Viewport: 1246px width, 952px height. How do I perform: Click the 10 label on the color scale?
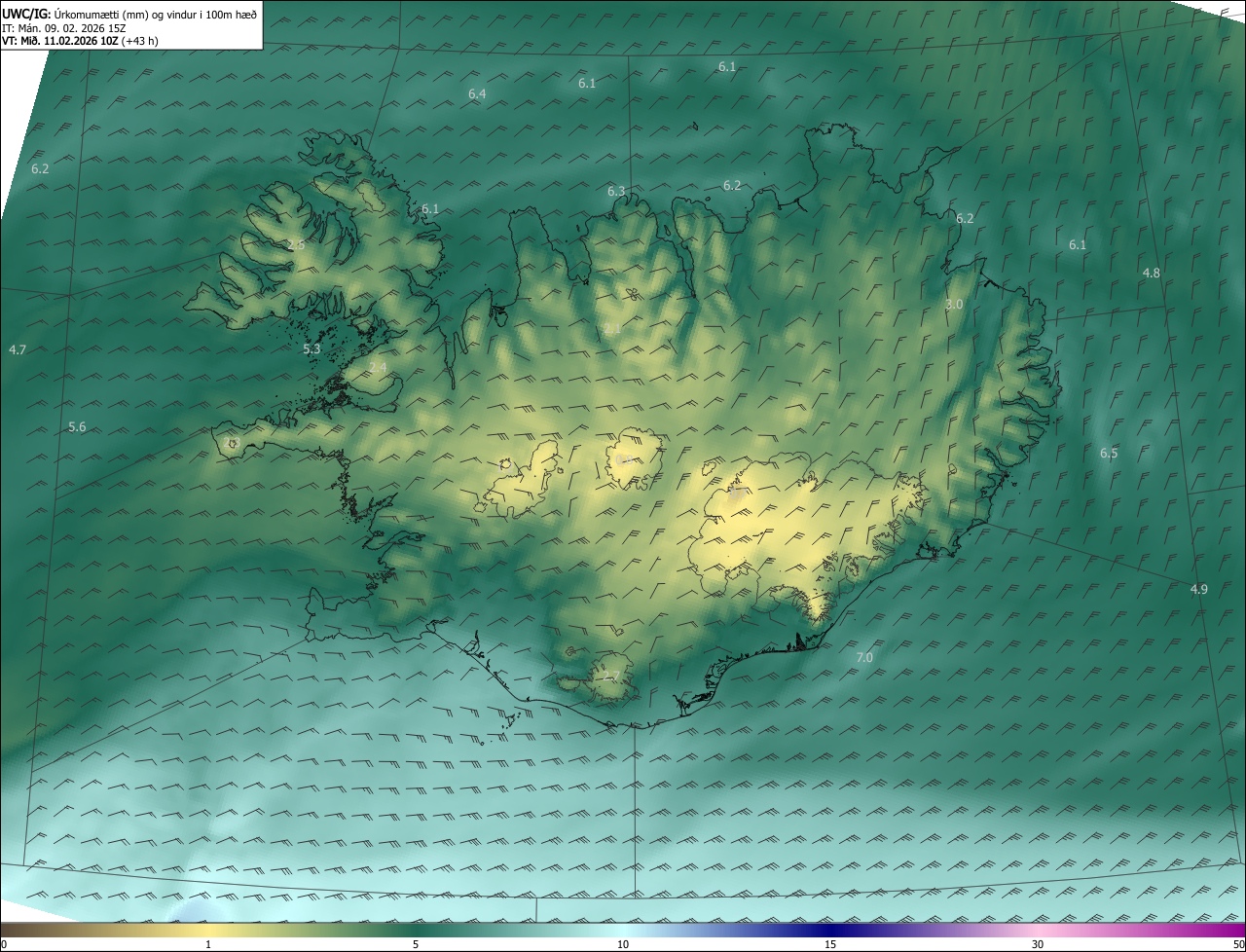point(623,944)
